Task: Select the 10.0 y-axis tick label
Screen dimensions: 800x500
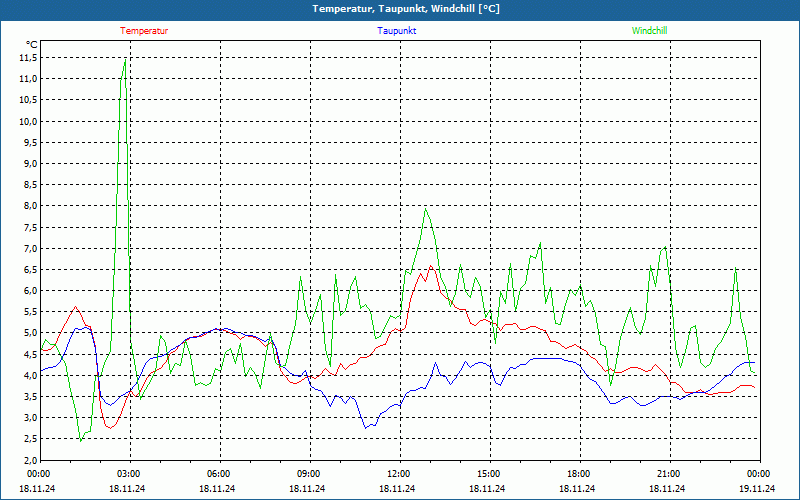Action: coord(28,121)
